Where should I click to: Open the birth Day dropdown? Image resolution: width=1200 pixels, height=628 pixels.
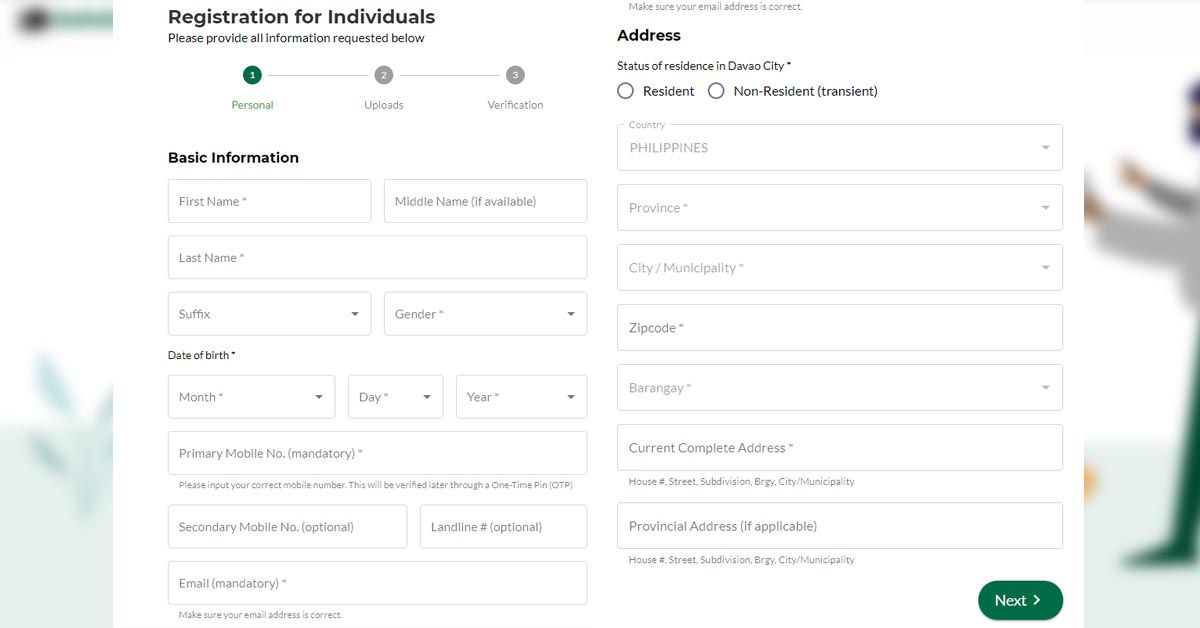(x=395, y=397)
